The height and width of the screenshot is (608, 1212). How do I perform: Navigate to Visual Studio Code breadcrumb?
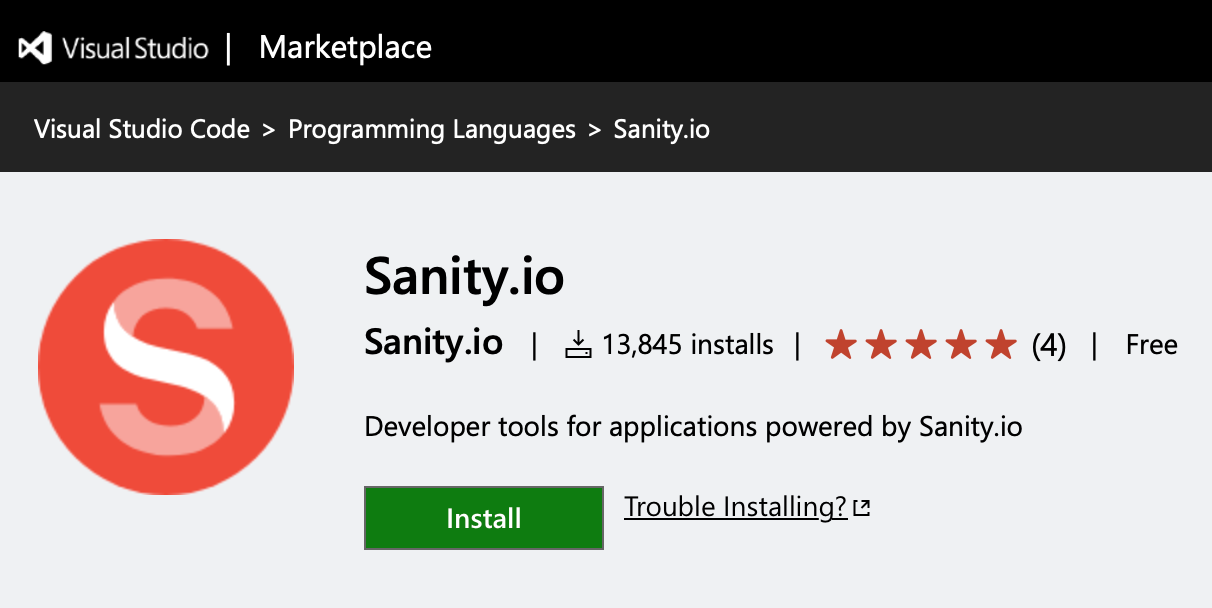pyautogui.click(x=140, y=128)
